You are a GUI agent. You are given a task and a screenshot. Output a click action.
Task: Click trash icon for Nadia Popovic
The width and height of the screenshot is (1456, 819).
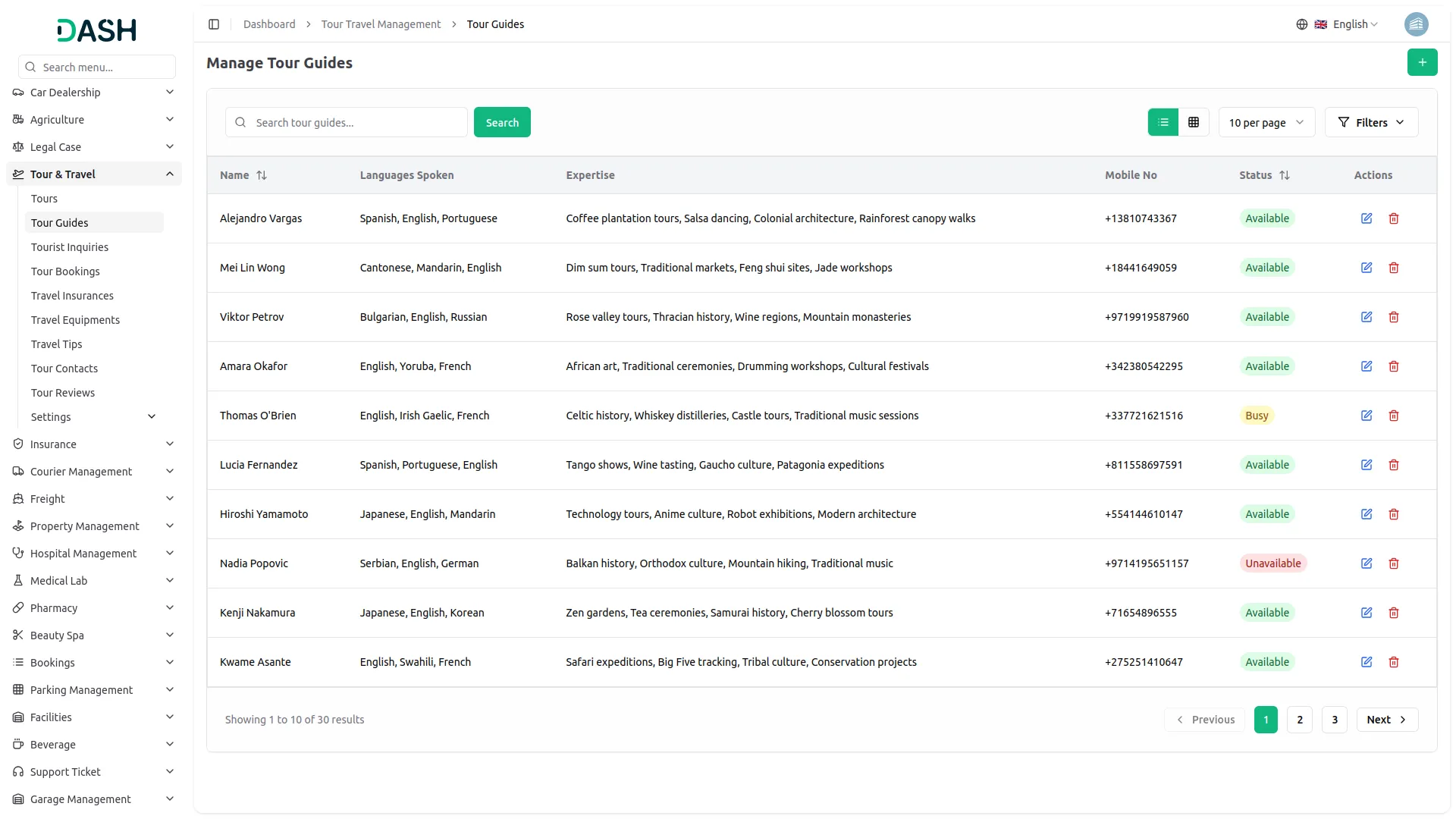(1394, 563)
